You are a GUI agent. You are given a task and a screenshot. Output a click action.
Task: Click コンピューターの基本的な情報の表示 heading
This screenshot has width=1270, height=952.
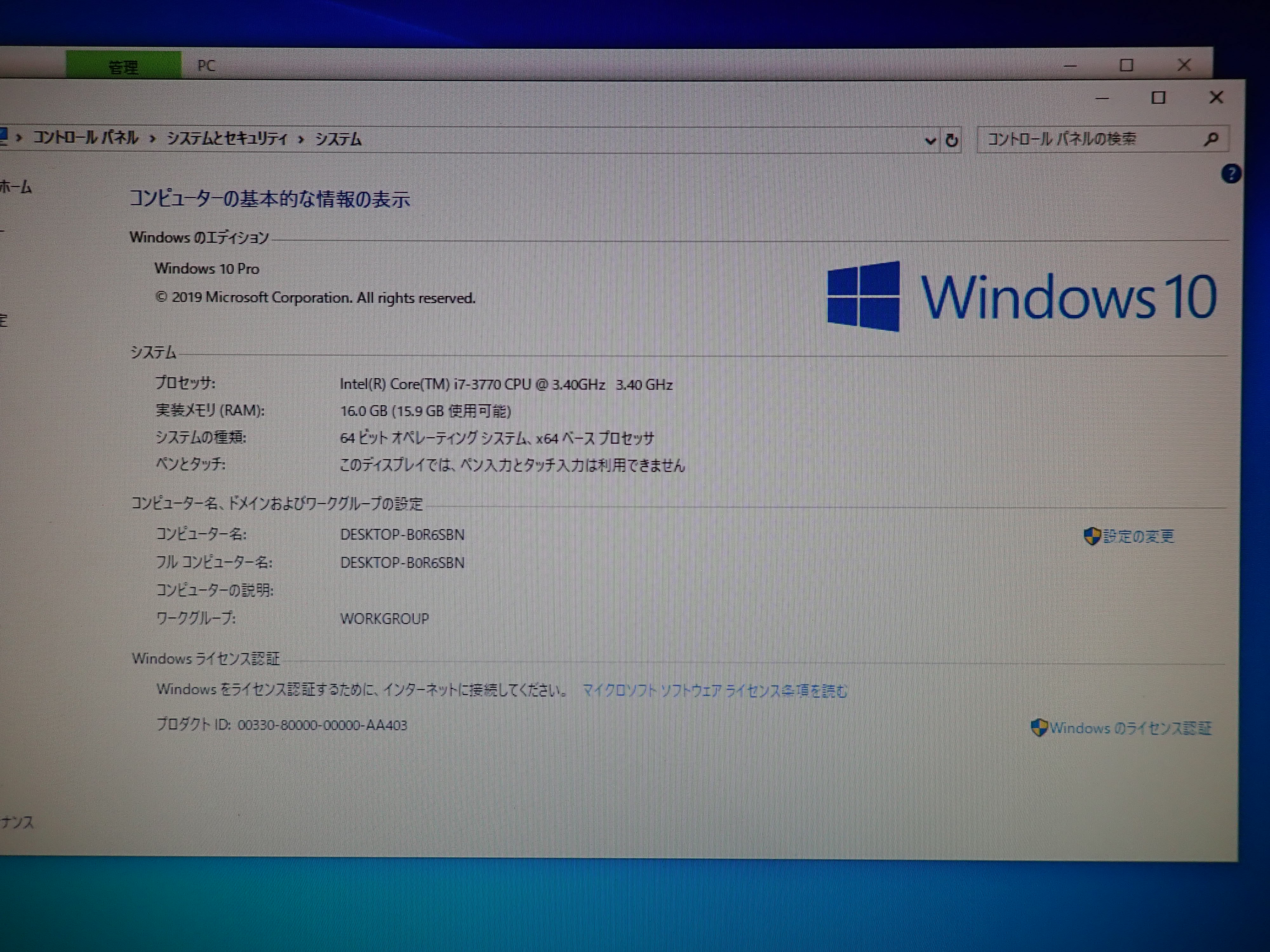coord(269,199)
